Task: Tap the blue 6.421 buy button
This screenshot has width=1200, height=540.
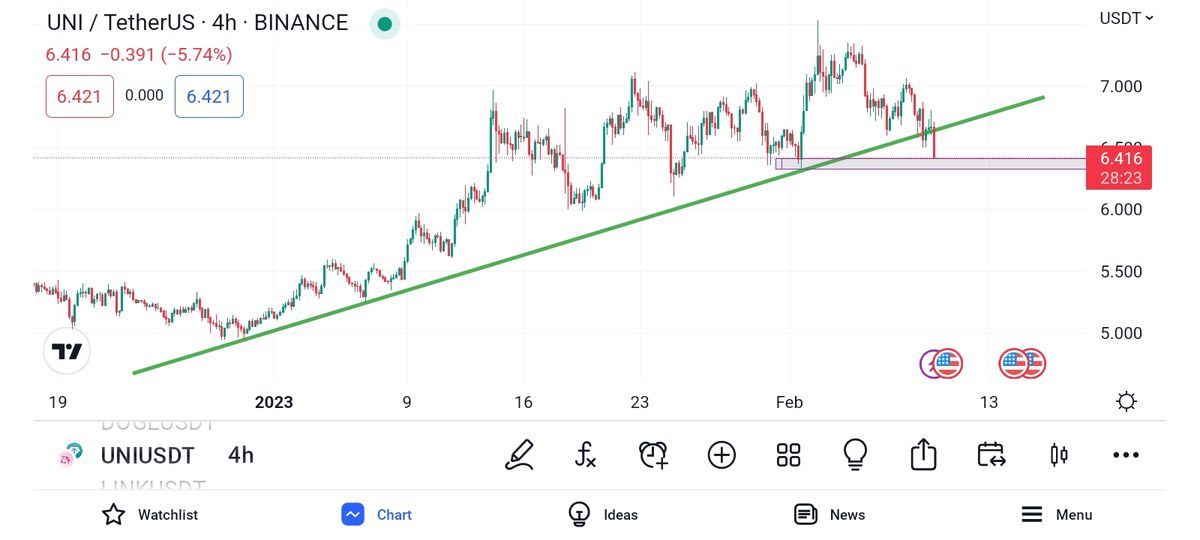Action: 209,97
